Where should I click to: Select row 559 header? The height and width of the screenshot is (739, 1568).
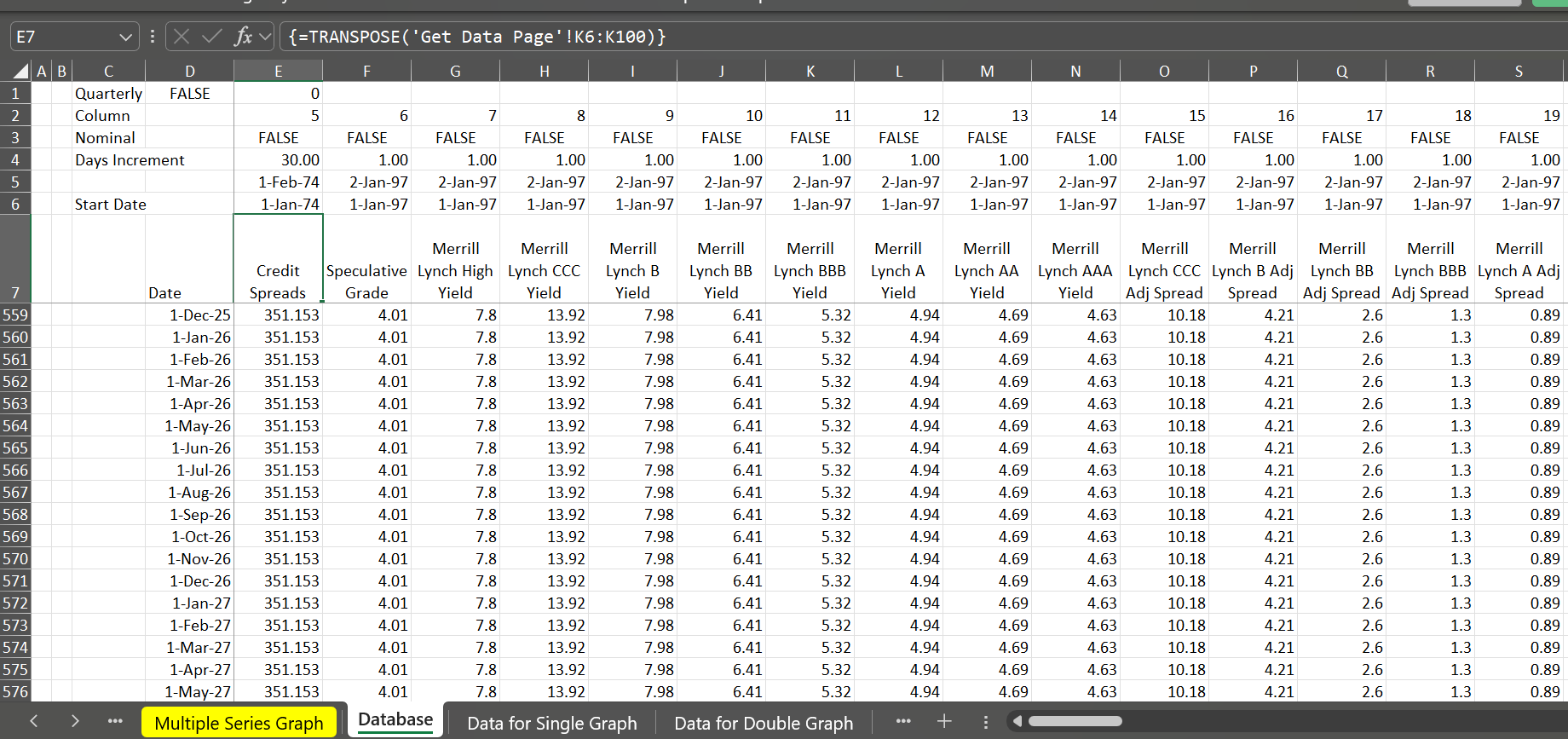tap(15, 315)
